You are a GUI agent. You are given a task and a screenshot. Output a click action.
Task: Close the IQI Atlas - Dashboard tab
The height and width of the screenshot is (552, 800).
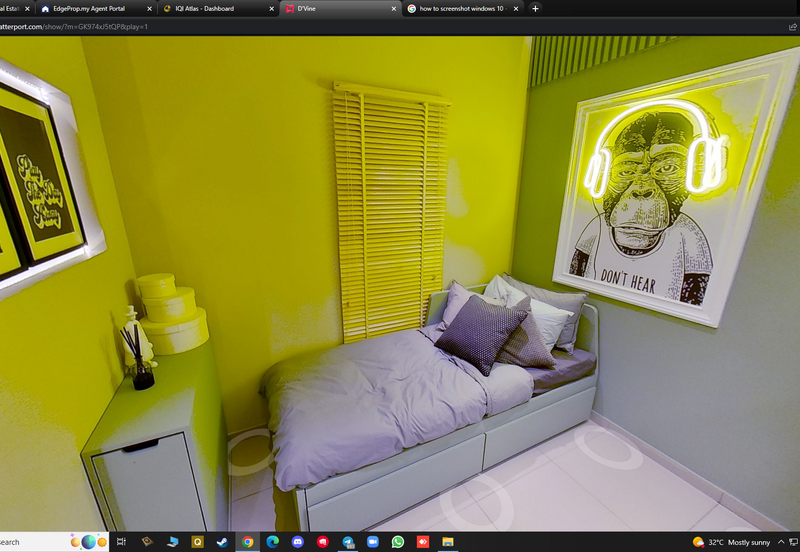pyautogui.click(x=271, y=8)
